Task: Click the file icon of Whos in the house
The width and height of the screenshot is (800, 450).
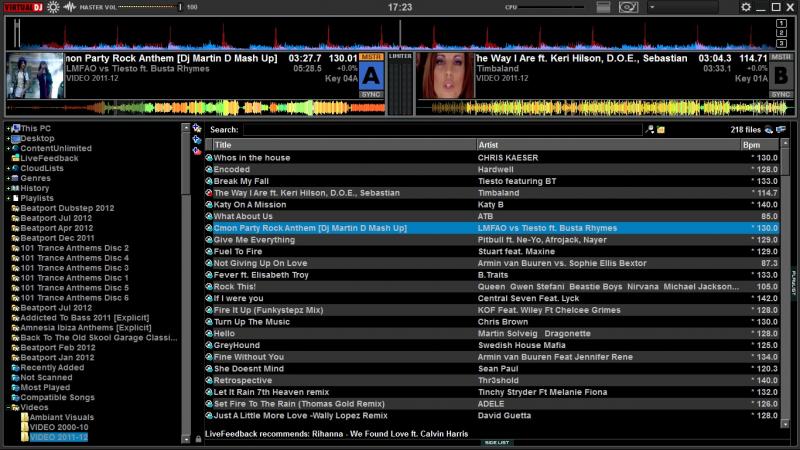Action: coord(209,158)
